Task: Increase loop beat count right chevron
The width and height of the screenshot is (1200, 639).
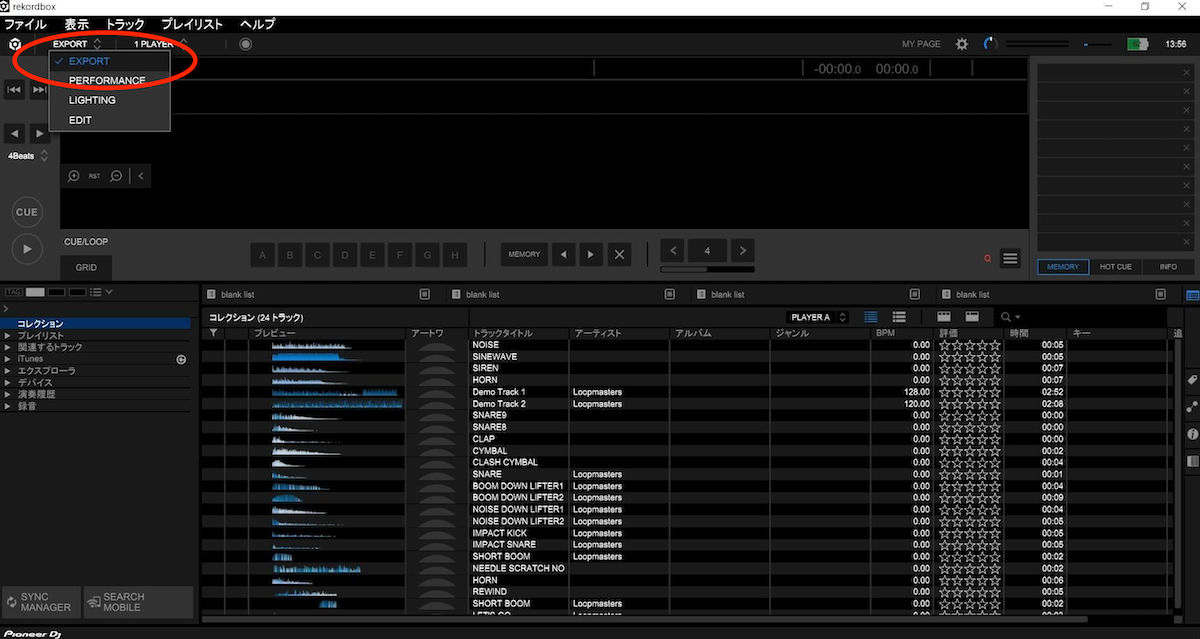Action: [743, 251]
